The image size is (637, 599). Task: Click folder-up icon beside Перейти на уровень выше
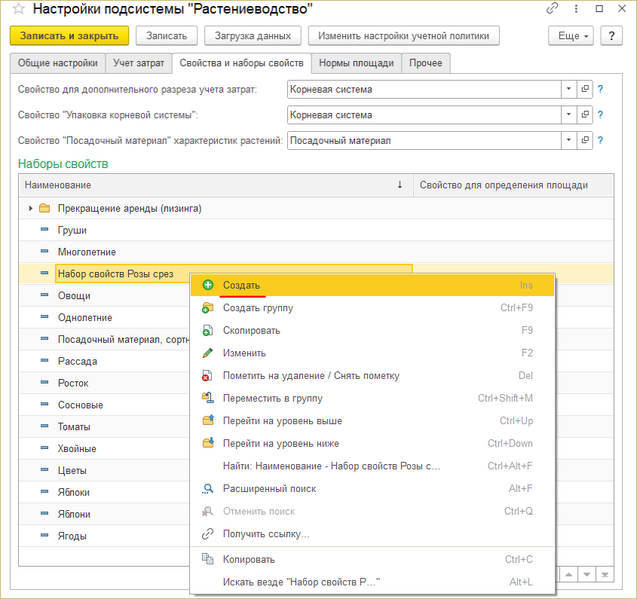point(208,420)
